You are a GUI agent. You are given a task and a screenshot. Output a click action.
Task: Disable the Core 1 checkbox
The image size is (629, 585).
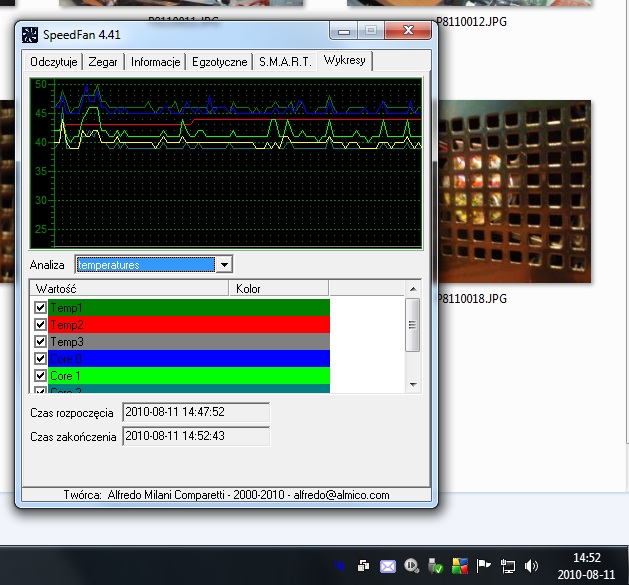tap(40, 376)
